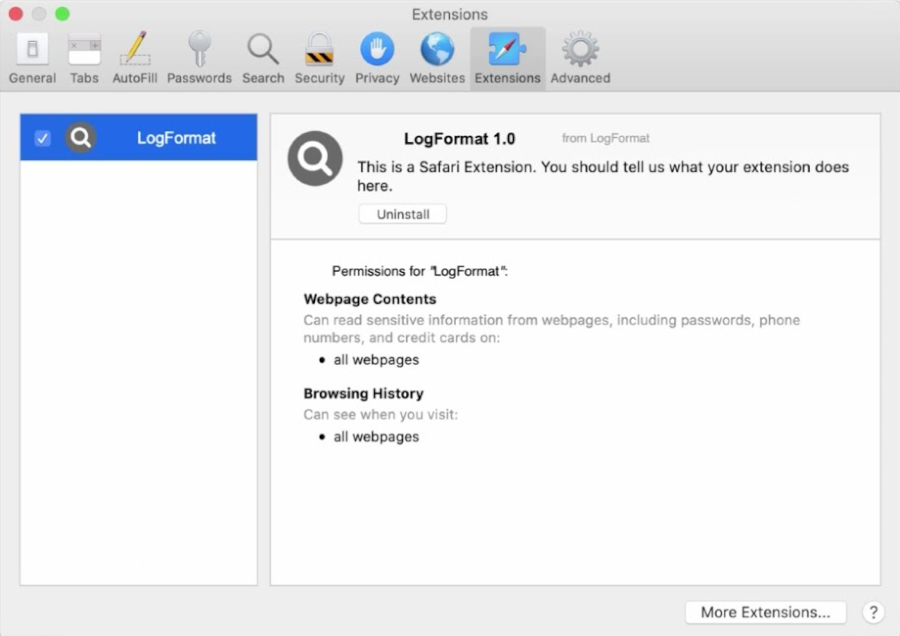Viewport: 900px width, 636px height.
Task: Disable the LogFormat extension checkbox
Action: click(x=41, y=137)
